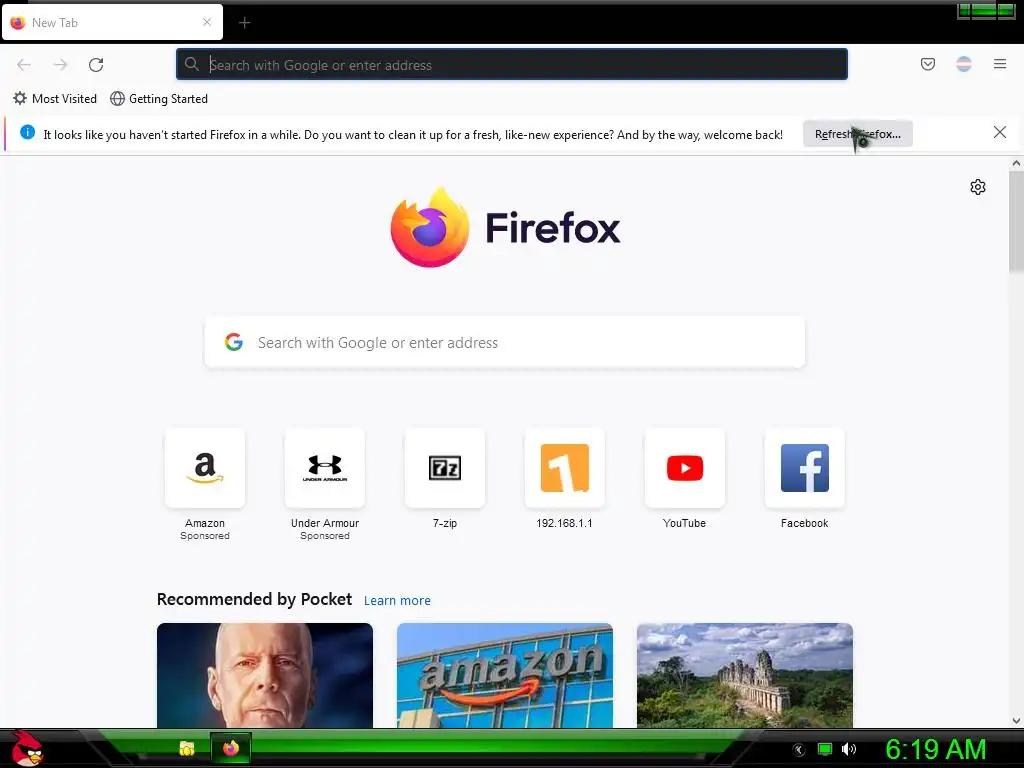The width and height of the screenshot is (1024, 768).
Task: Open the Amazon building Pocket story
Action: pyautogui.click(x=505, y=675)
